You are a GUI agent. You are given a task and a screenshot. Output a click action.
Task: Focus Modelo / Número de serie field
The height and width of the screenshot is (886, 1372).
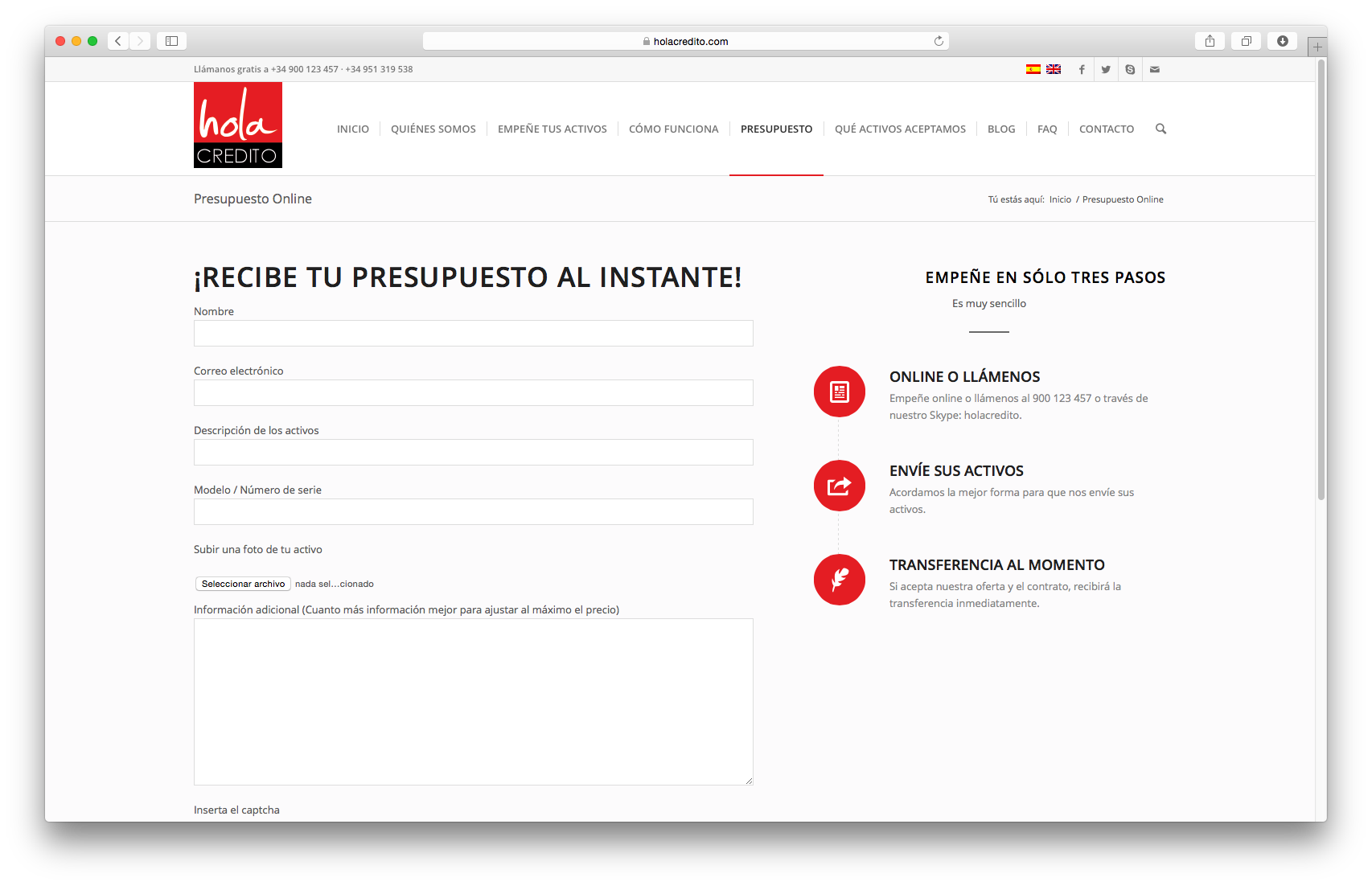click(x=473, y=512)
